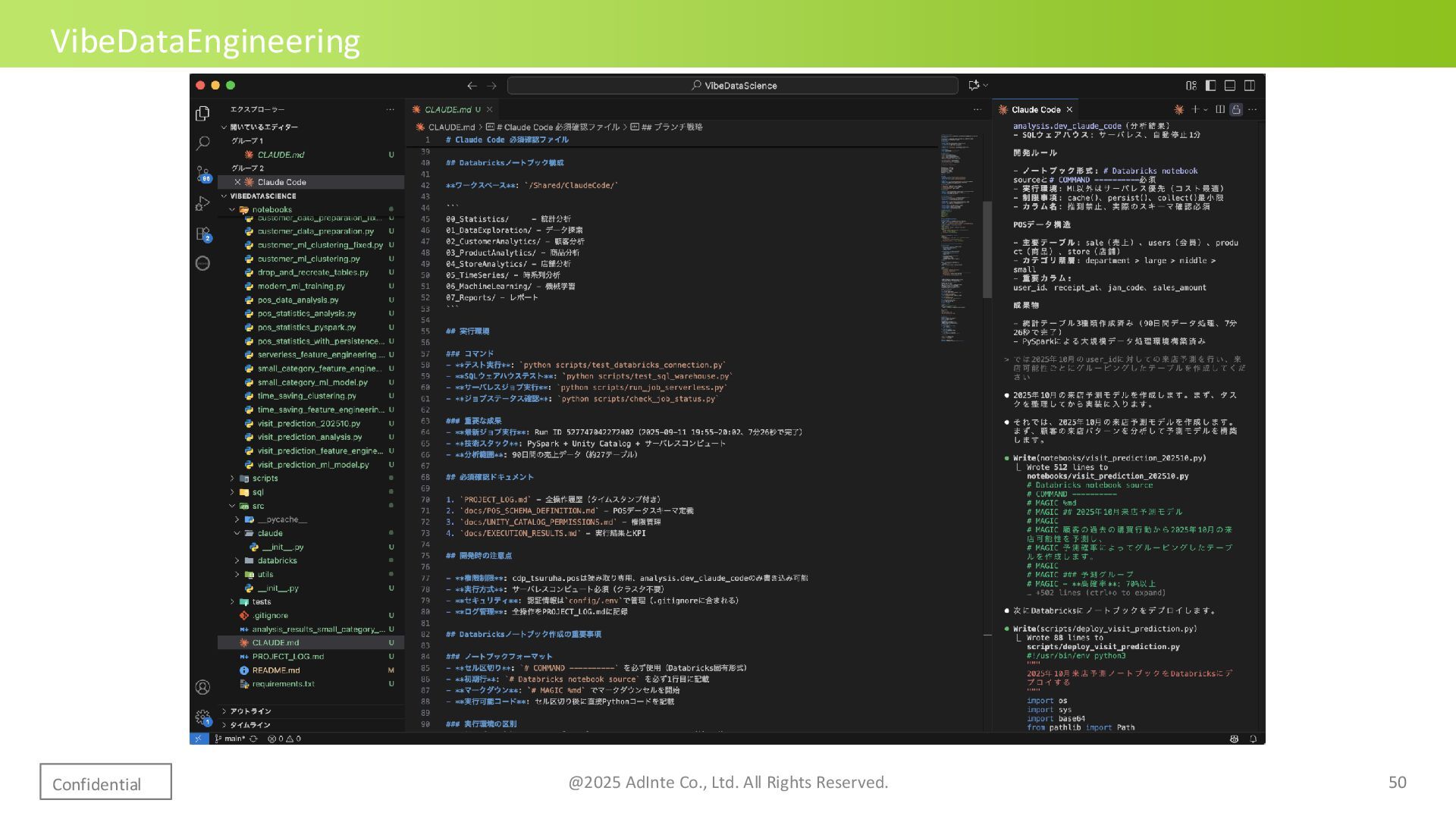Screen dimensions: 1456x819
Task: Open the Search view in activity bar
Action: click(x=202, y=143)
